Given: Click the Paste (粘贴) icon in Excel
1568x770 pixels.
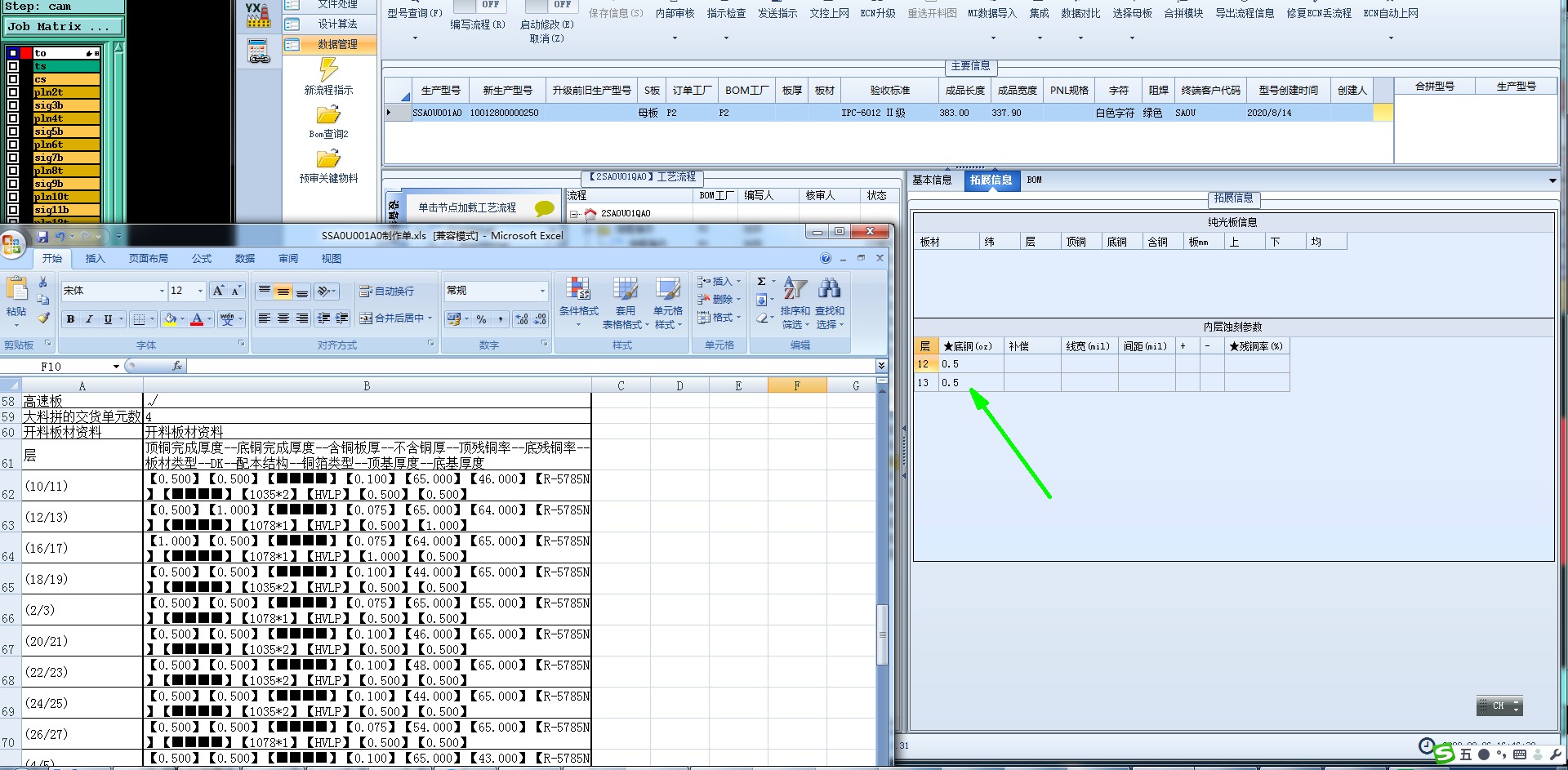Looking at the screenshot, I should [16, 290].
